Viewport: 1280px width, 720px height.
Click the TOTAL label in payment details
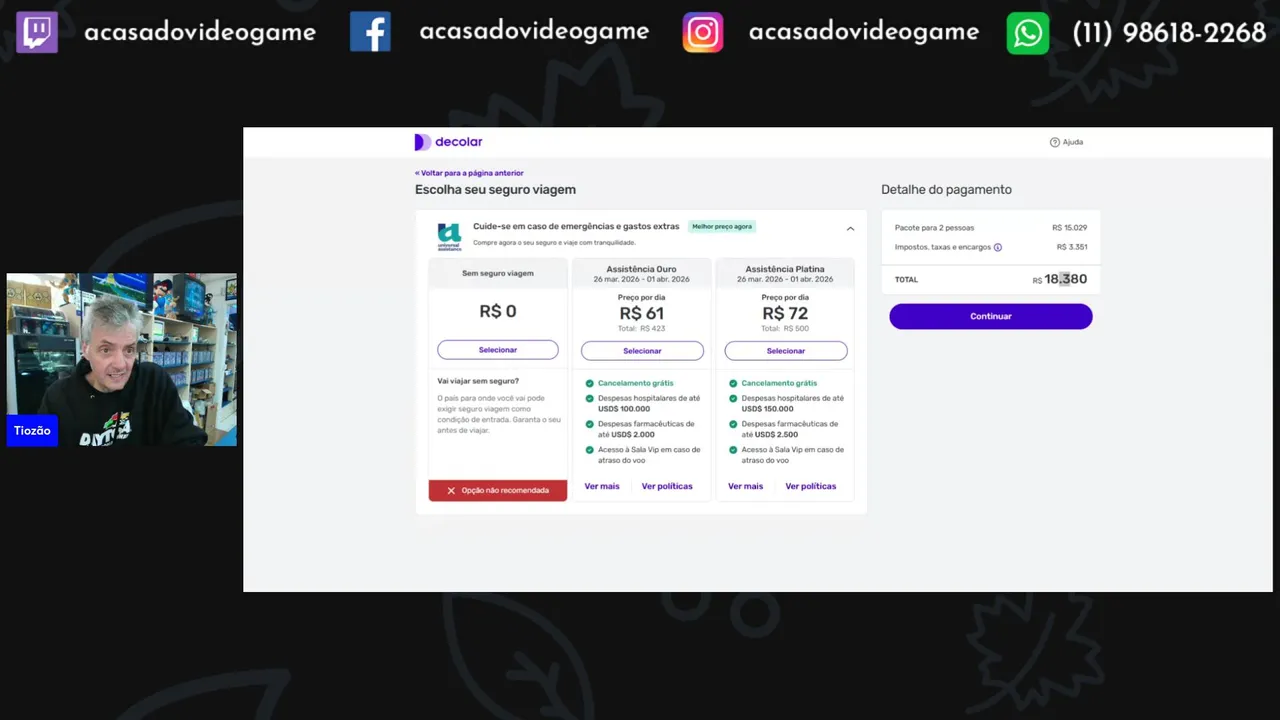906,280
